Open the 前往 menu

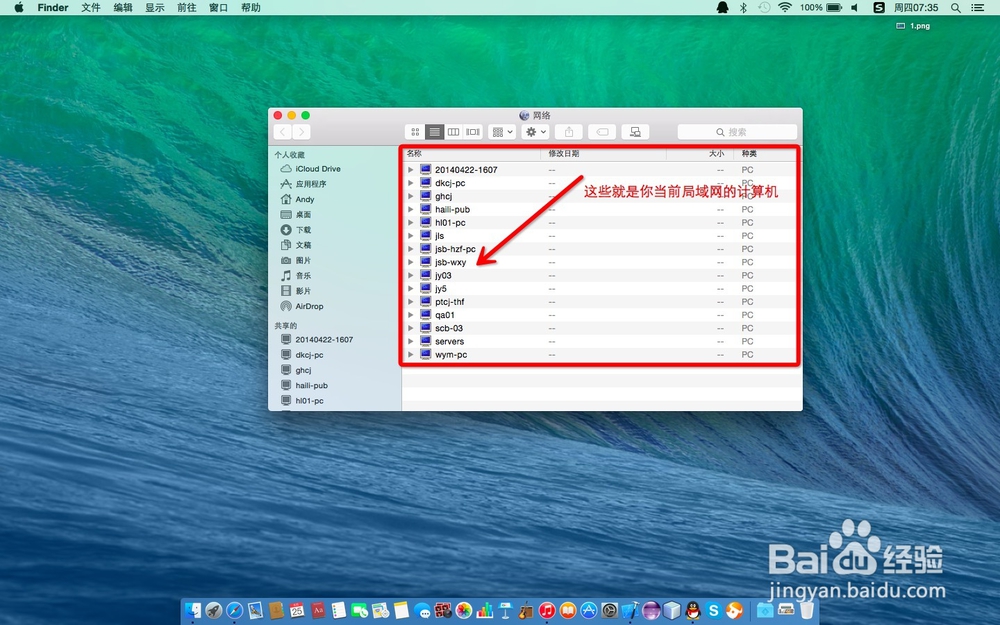tap(186, 8)
